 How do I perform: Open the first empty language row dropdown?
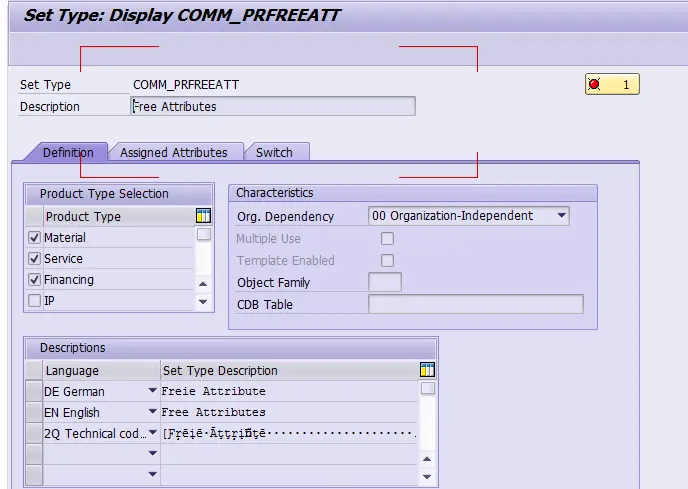(152, 453)
